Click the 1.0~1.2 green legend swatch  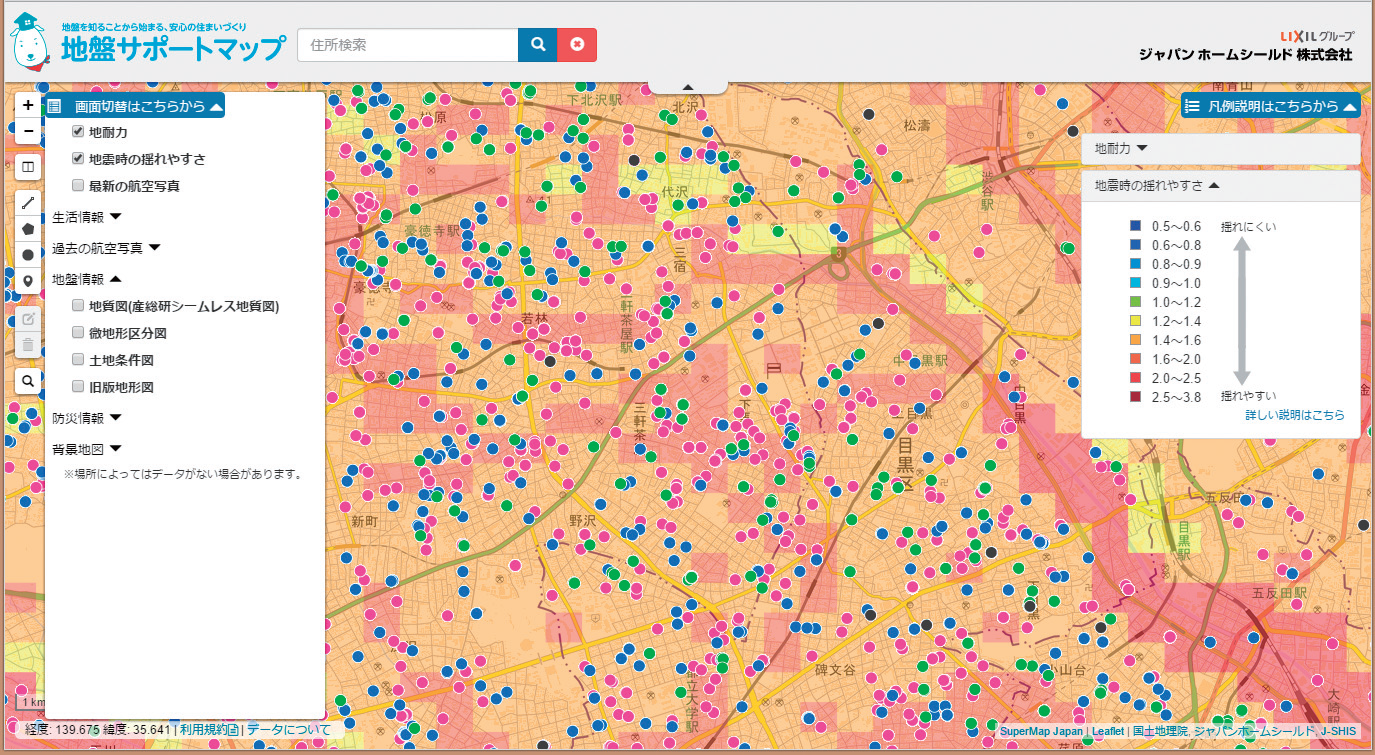click(1135, 302)
